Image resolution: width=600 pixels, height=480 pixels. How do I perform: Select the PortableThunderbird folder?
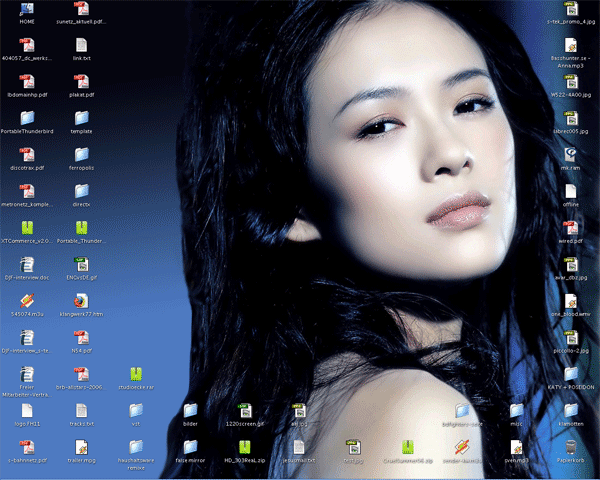click(x=27, y=119)
